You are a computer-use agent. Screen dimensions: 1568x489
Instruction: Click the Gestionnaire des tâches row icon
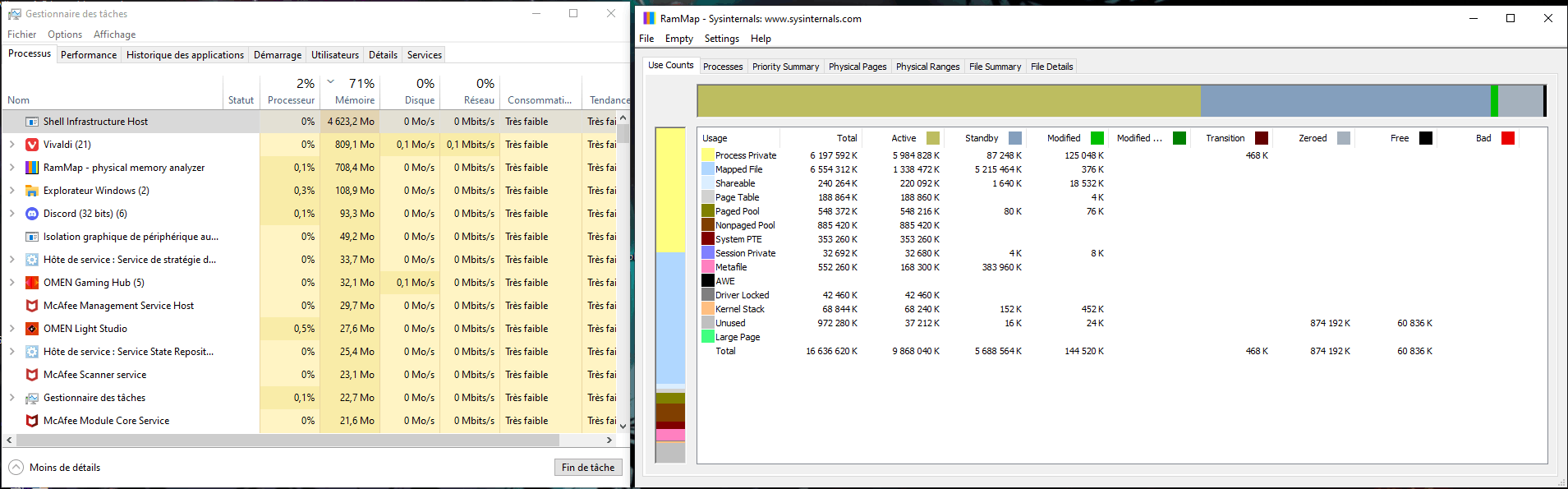point(32,398)
